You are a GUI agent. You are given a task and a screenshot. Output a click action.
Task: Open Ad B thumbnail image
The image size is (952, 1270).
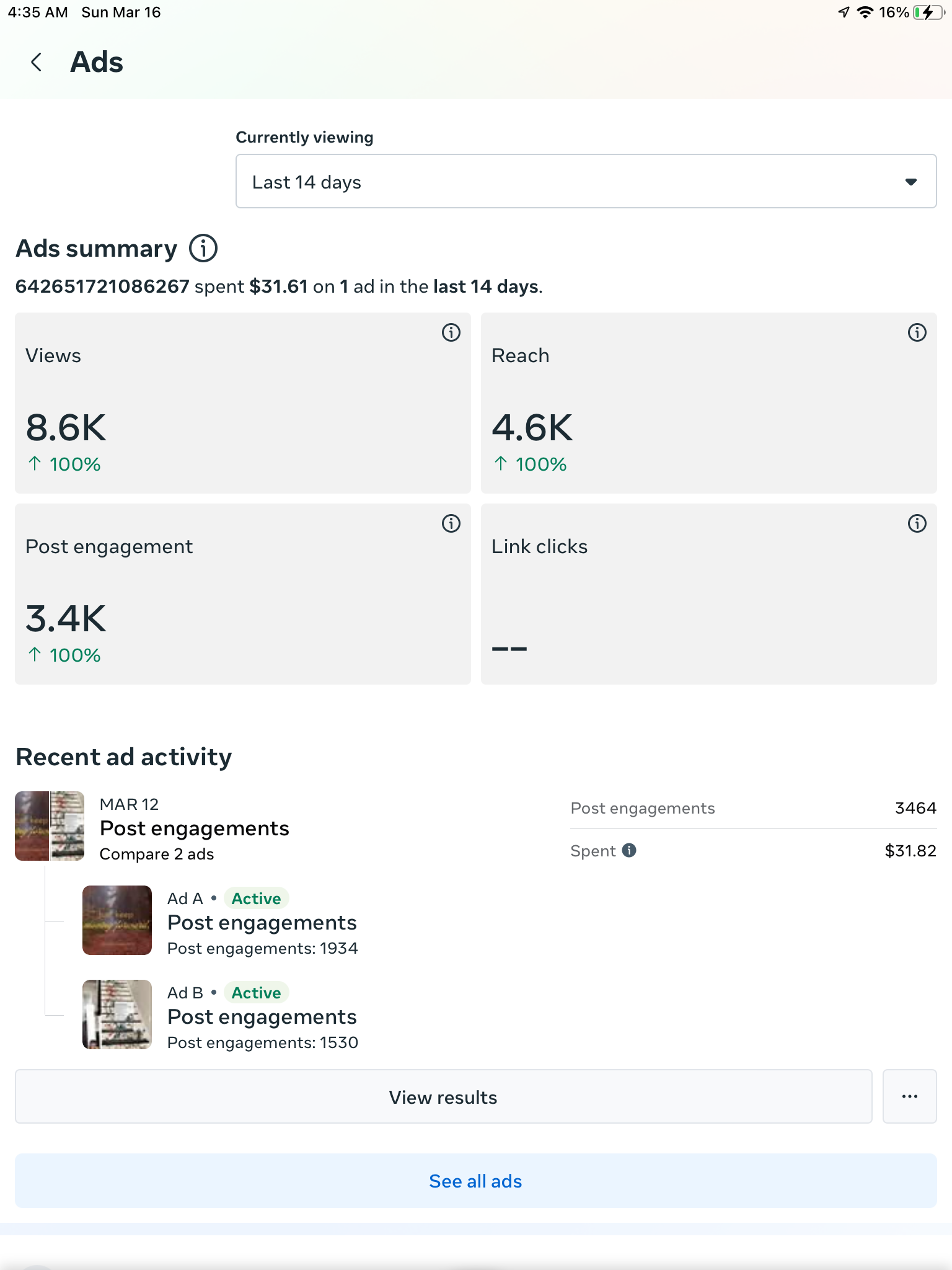pyautogui.click(x=117, y=1015)
